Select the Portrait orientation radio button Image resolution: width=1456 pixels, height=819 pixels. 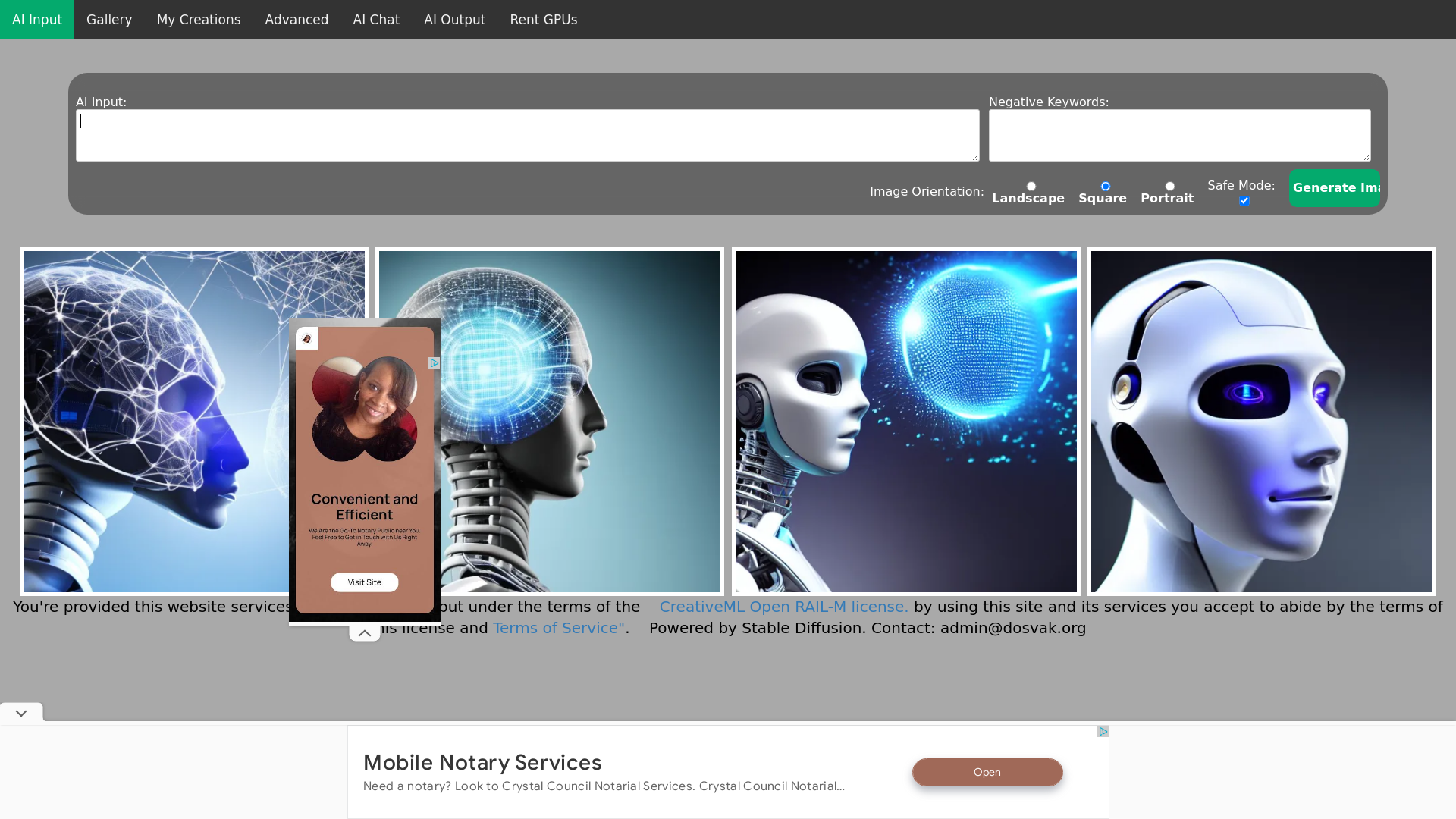1170,186
